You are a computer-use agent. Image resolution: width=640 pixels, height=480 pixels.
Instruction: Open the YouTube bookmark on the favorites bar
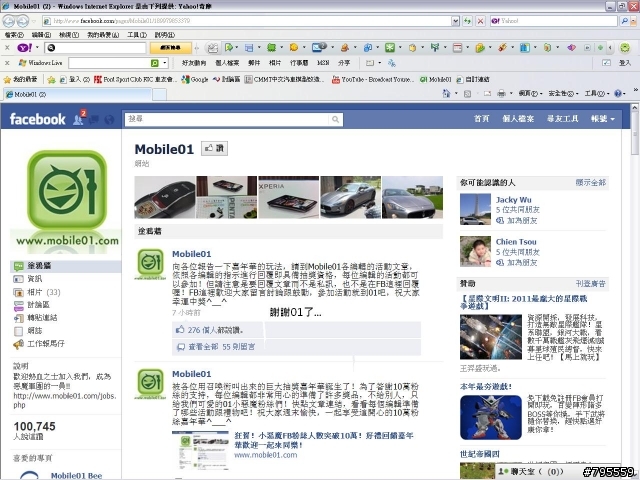click(373, 79)
